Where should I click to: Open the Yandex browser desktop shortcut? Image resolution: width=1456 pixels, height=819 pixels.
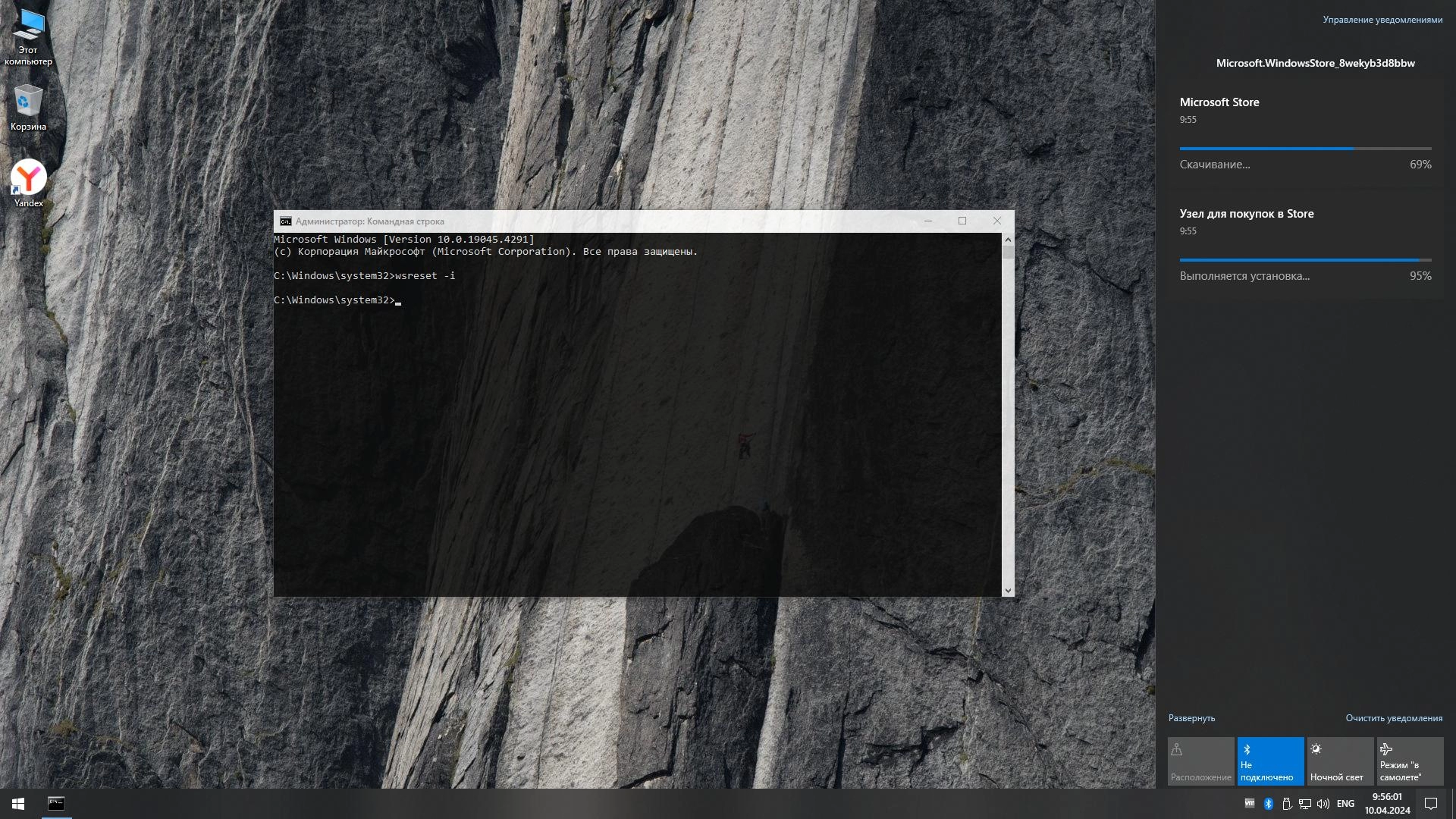(x=28, y=181)
